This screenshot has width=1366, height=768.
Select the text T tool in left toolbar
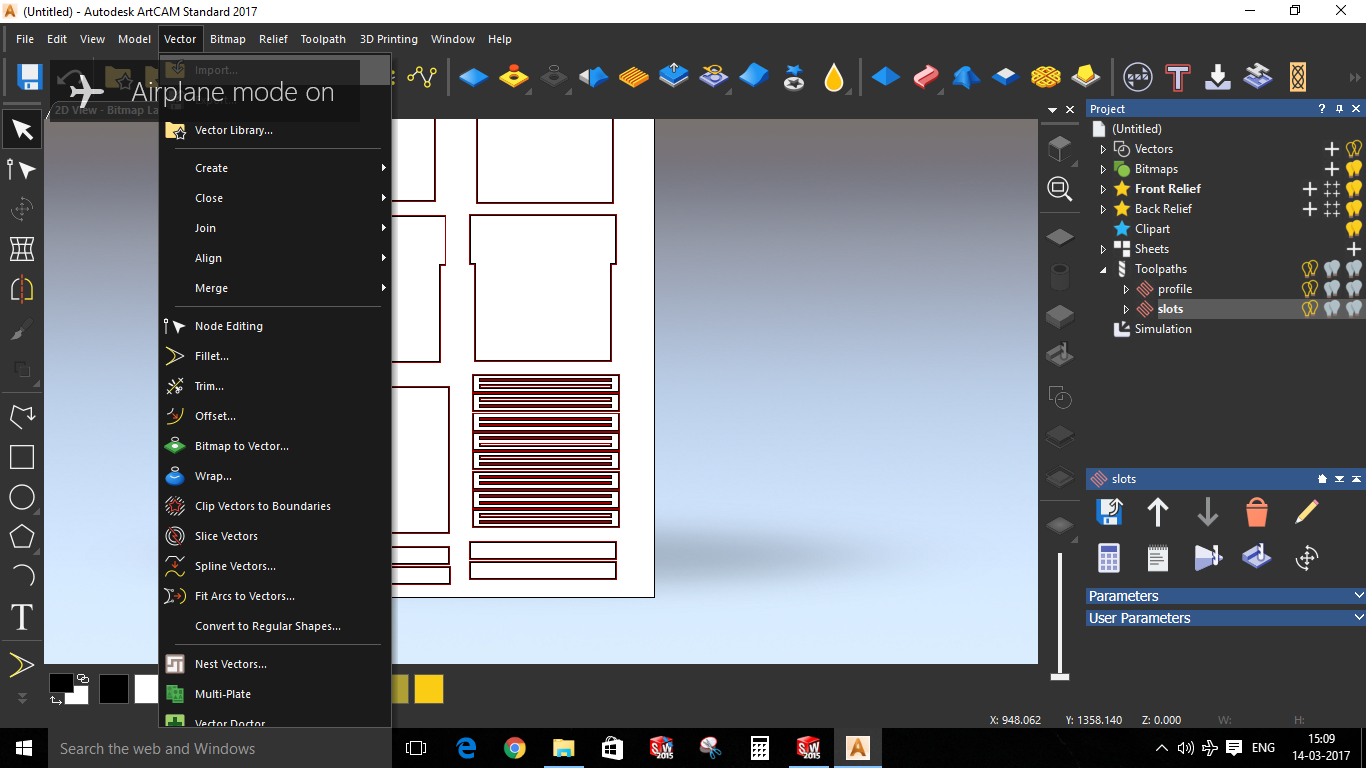coord(22,617)
